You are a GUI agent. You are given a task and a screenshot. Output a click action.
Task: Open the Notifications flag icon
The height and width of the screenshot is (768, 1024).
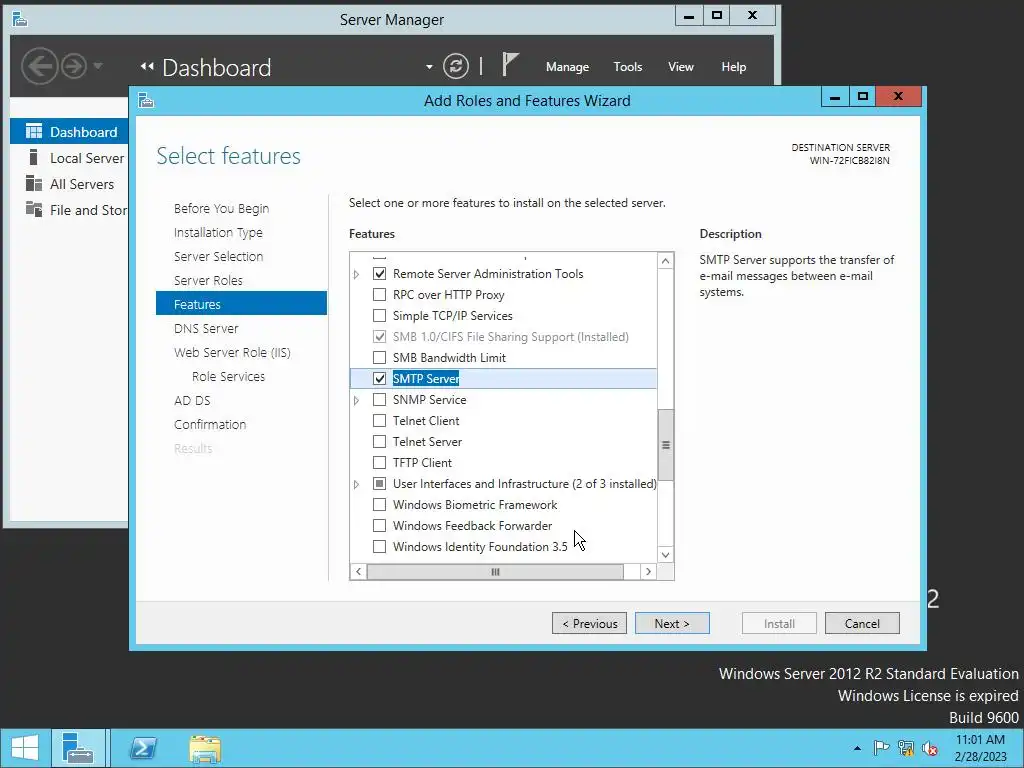(x=510, y=65)
